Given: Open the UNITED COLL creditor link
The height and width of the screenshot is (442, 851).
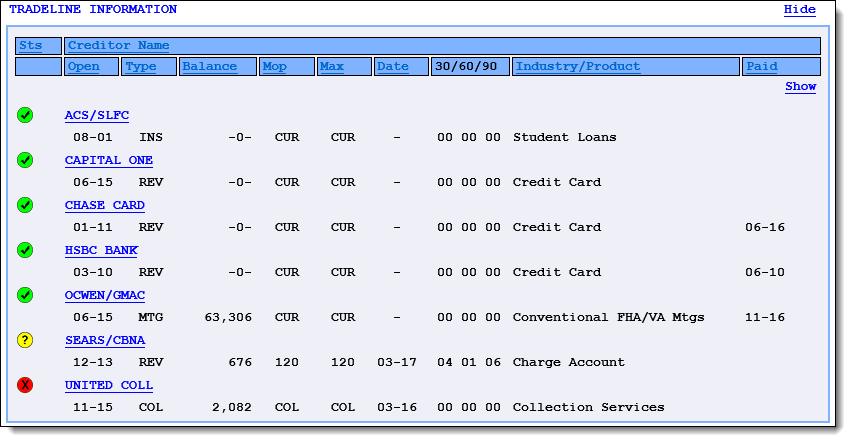Looking at the screenshot, I should [109, 386].
